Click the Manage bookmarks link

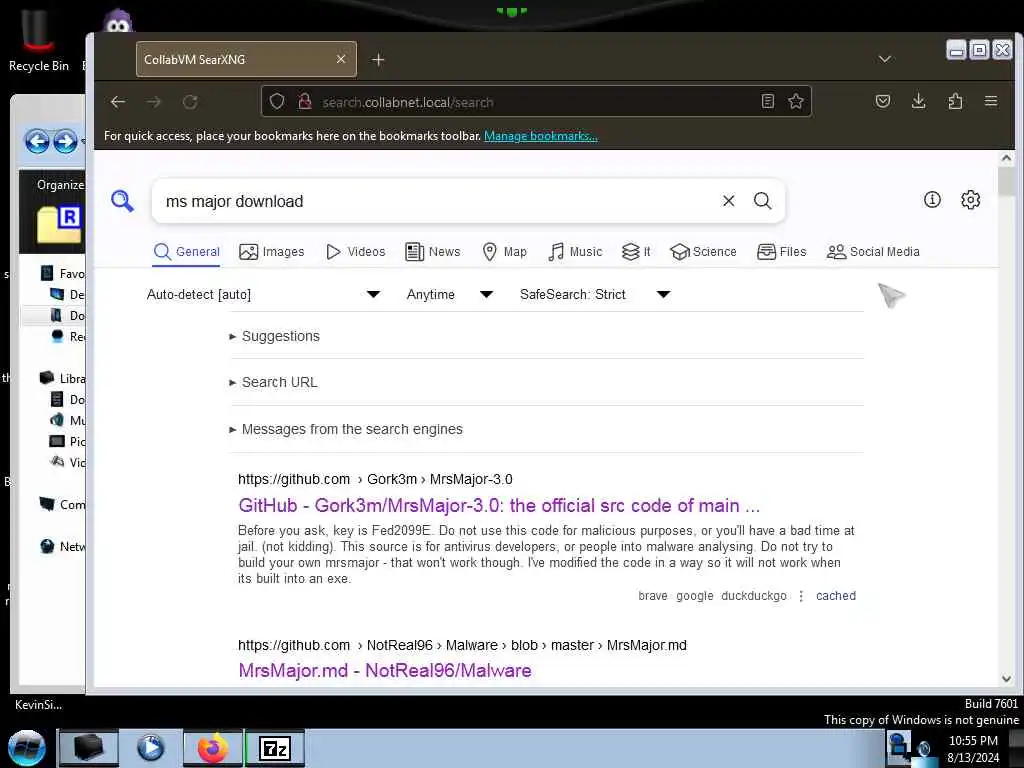541,136
